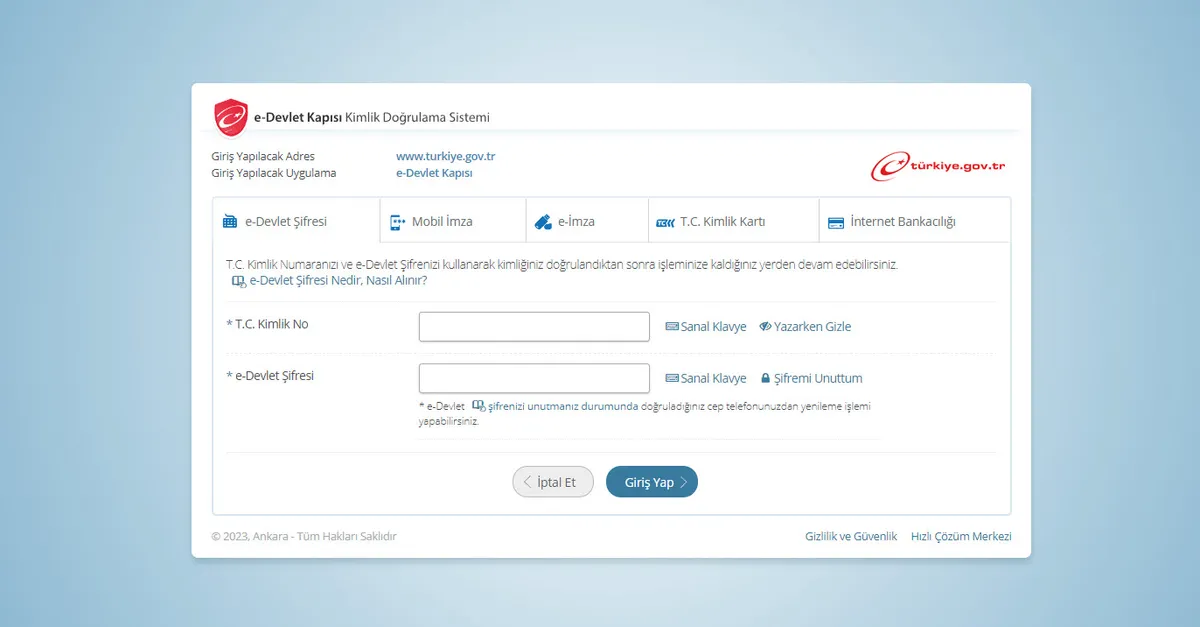Open the Gizlilik ve Güvenlik link
Image resolution: width=1200 pixels, height=627 pixels.
(851, 537)
